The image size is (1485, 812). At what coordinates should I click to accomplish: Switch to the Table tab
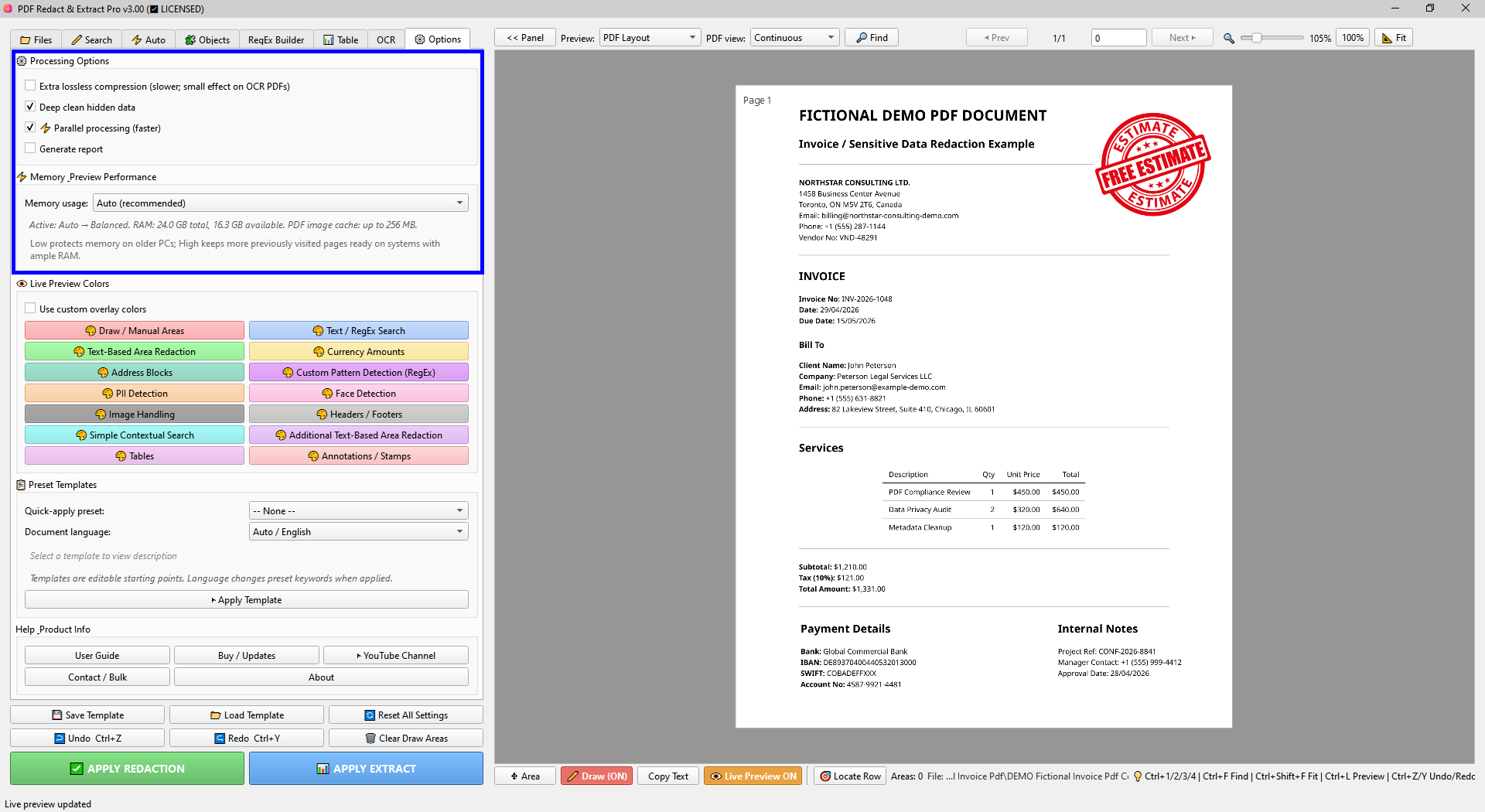[340, 39]
